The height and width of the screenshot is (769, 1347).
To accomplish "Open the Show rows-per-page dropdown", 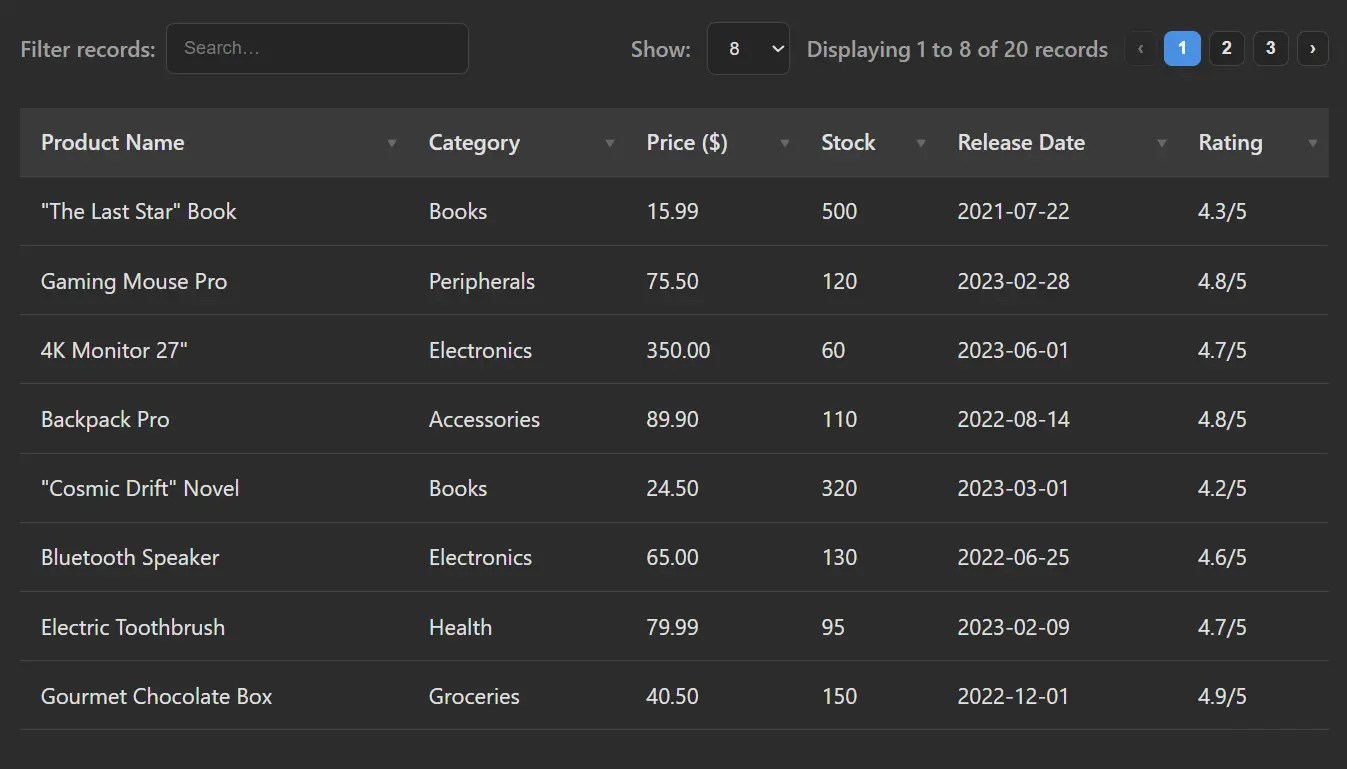I will tap(748, 48).
